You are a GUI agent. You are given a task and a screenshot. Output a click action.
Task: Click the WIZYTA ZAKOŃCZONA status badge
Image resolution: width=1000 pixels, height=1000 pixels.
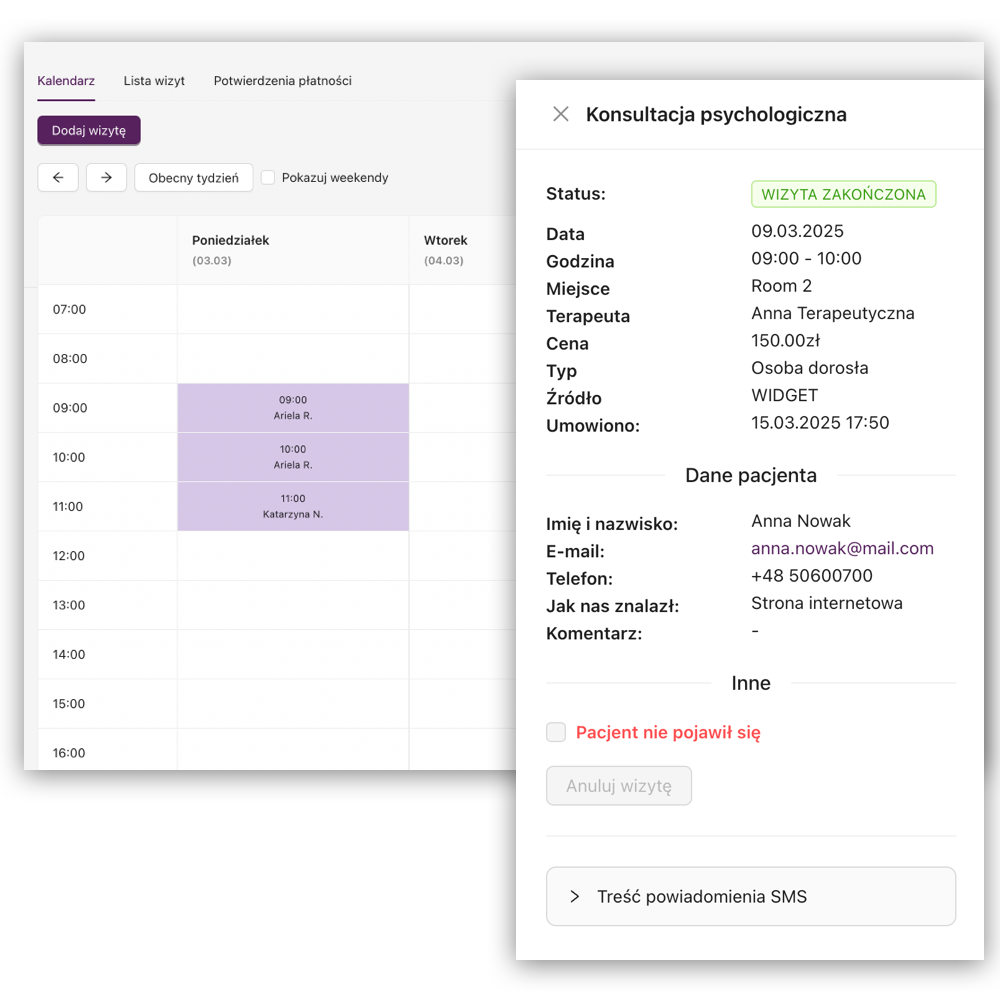(x=843, y=194)
